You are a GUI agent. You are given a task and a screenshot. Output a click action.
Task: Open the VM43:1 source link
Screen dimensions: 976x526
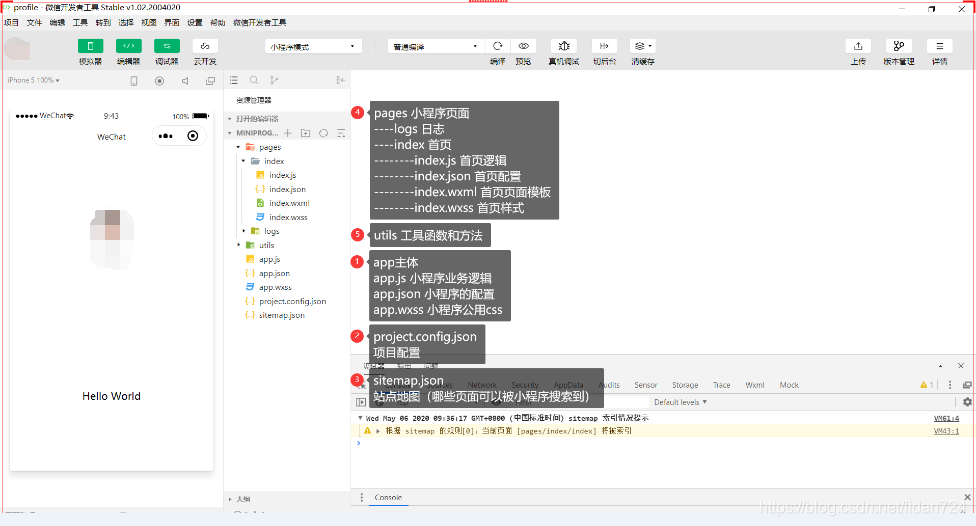coord(946,431)
